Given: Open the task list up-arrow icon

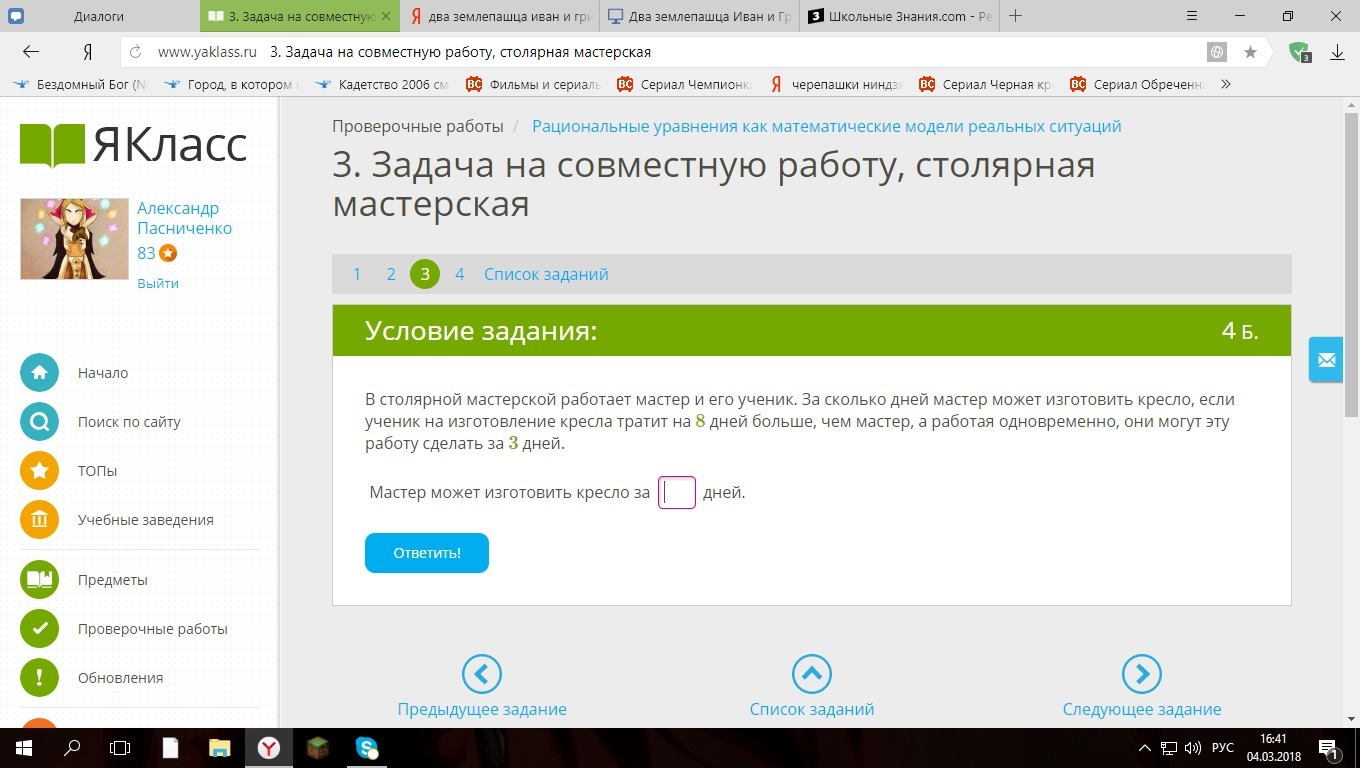Looking at the screenshot, I should [811, 674].
